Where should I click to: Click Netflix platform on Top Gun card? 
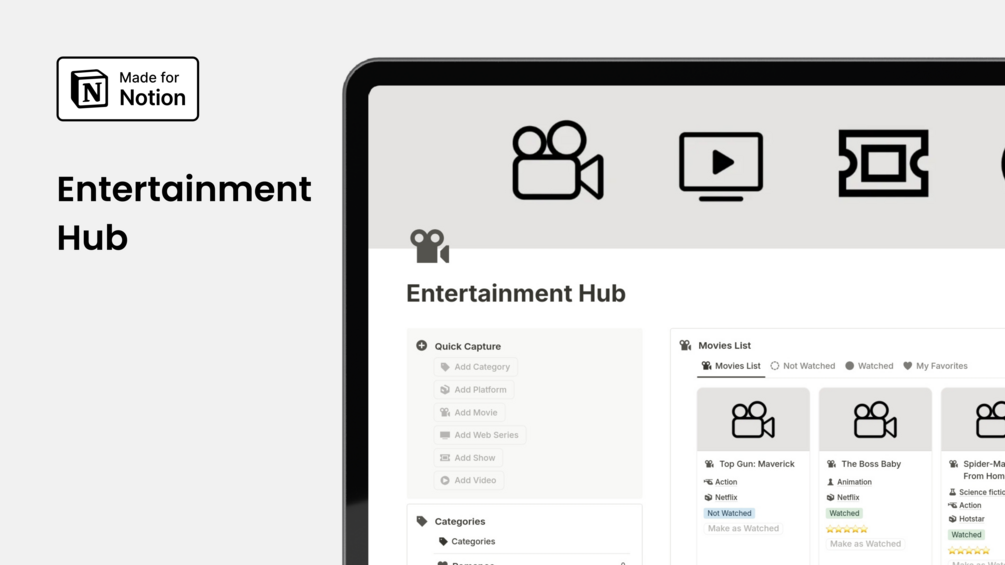[x=720, y=497]
